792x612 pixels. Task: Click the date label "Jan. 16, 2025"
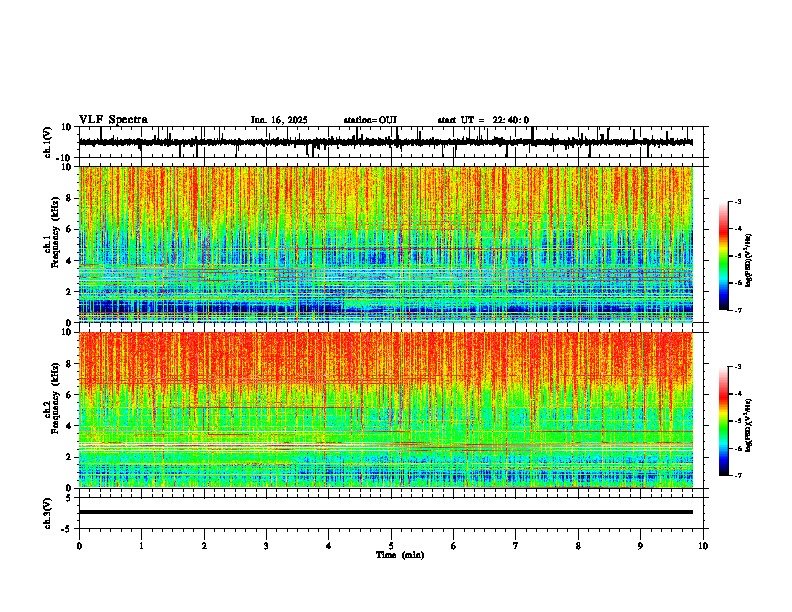pyautogui.click(x=279, y=120)
